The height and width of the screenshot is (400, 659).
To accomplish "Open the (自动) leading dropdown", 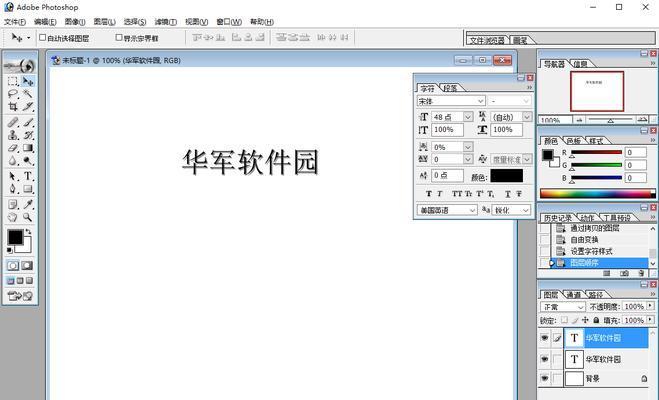I will [x=527, y=117].
